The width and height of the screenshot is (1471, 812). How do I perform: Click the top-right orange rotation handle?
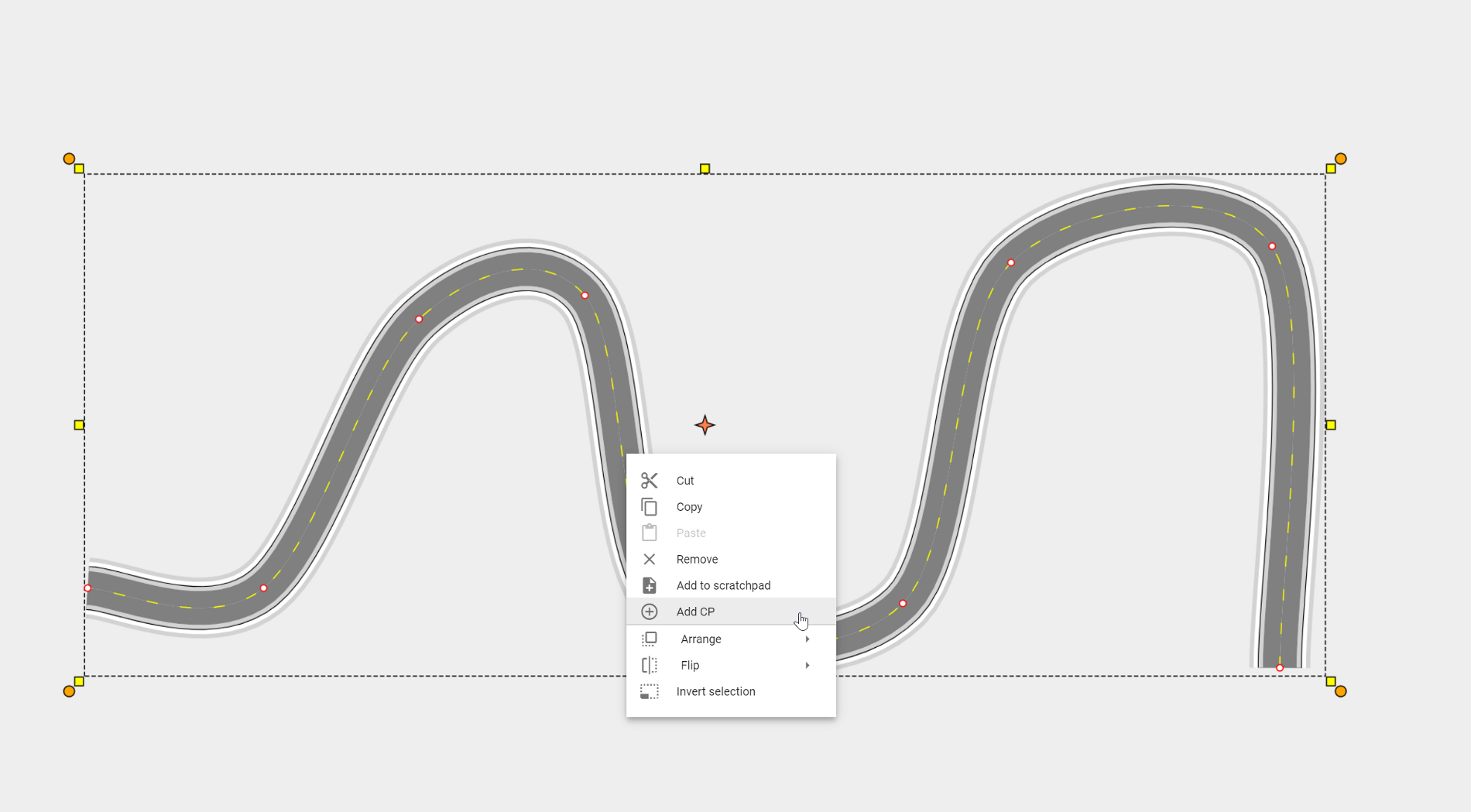[x=1341, y=159]
